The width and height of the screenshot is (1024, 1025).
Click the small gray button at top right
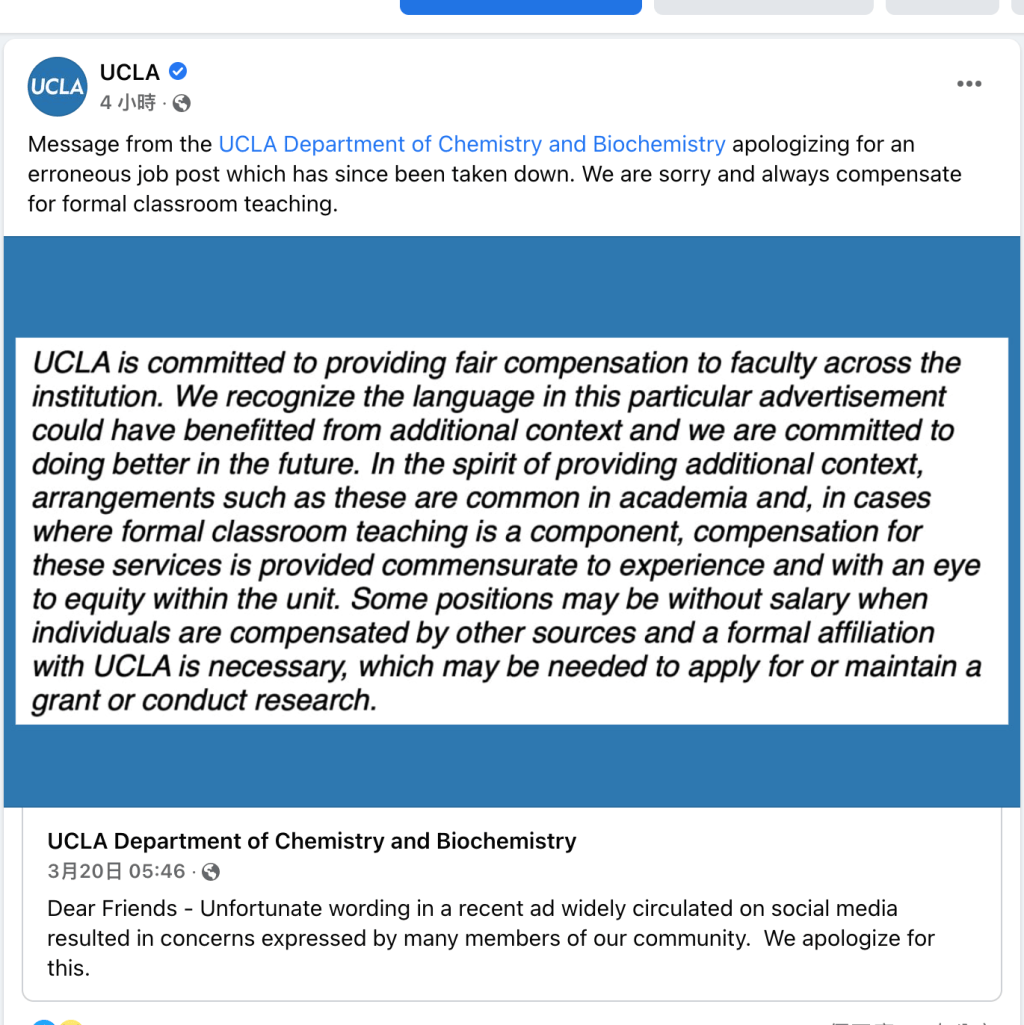(x=942, y=7)
